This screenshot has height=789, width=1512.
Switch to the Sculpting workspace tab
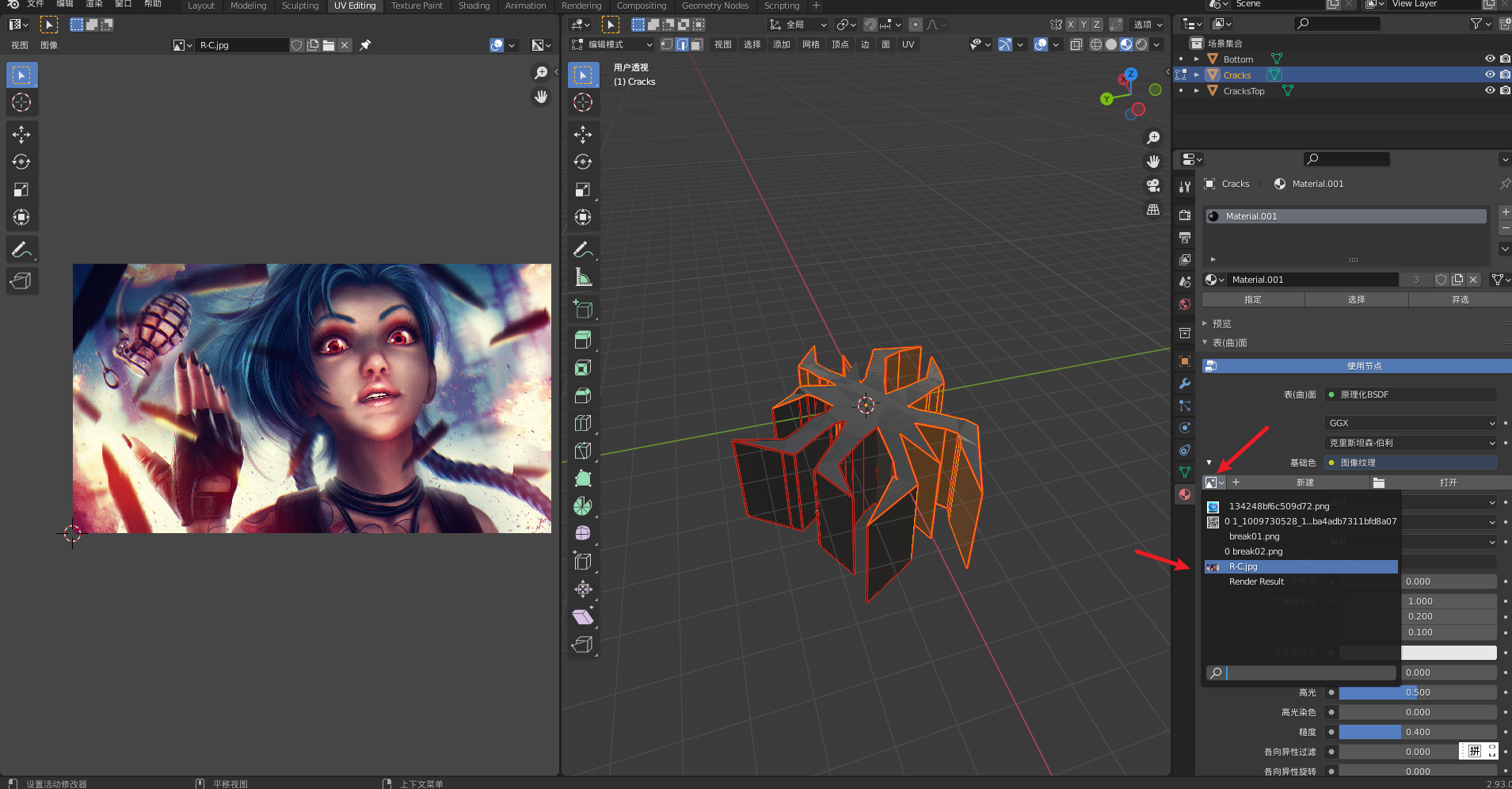[x=300, y=6]
